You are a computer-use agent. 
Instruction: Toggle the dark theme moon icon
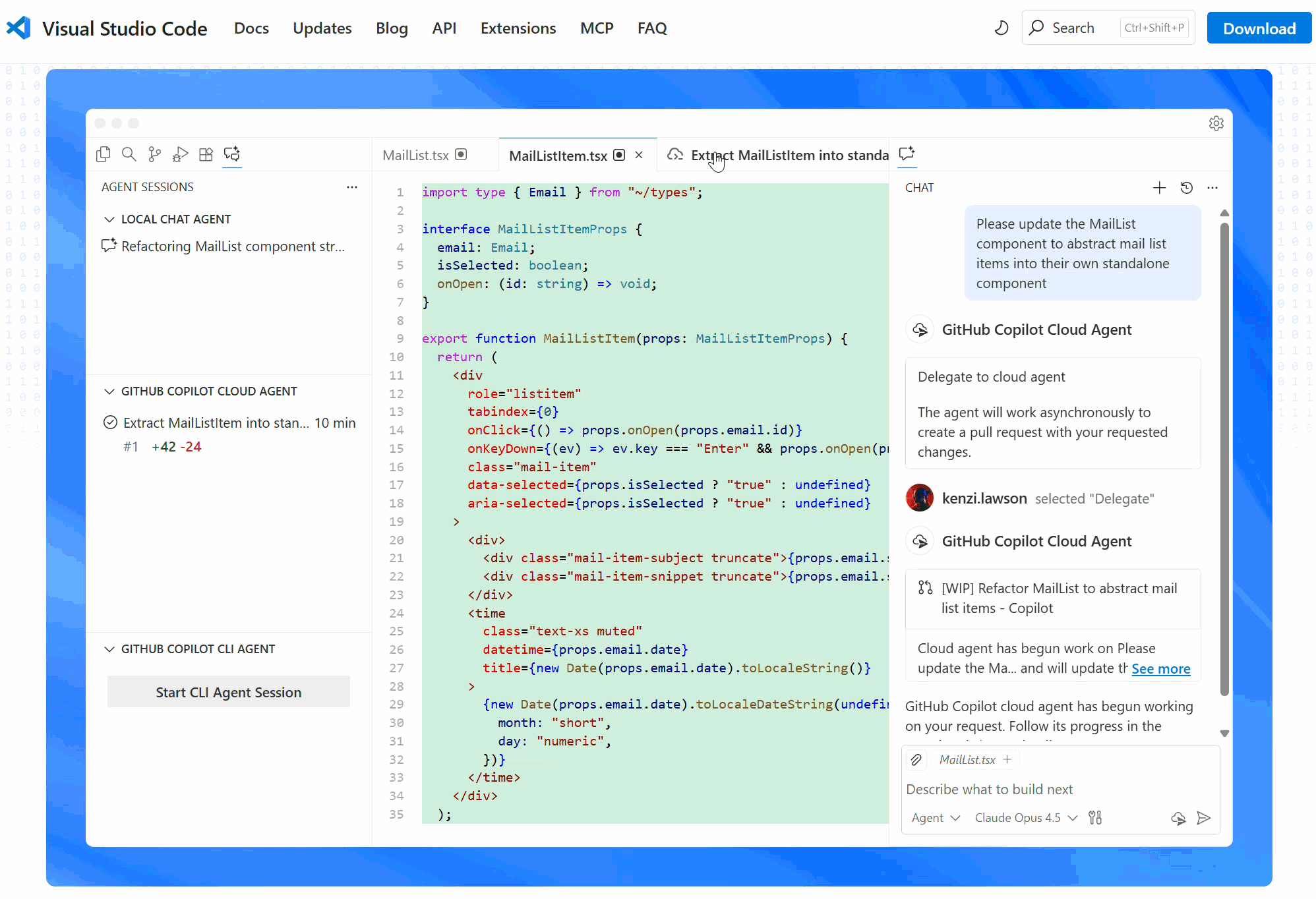1002,28
